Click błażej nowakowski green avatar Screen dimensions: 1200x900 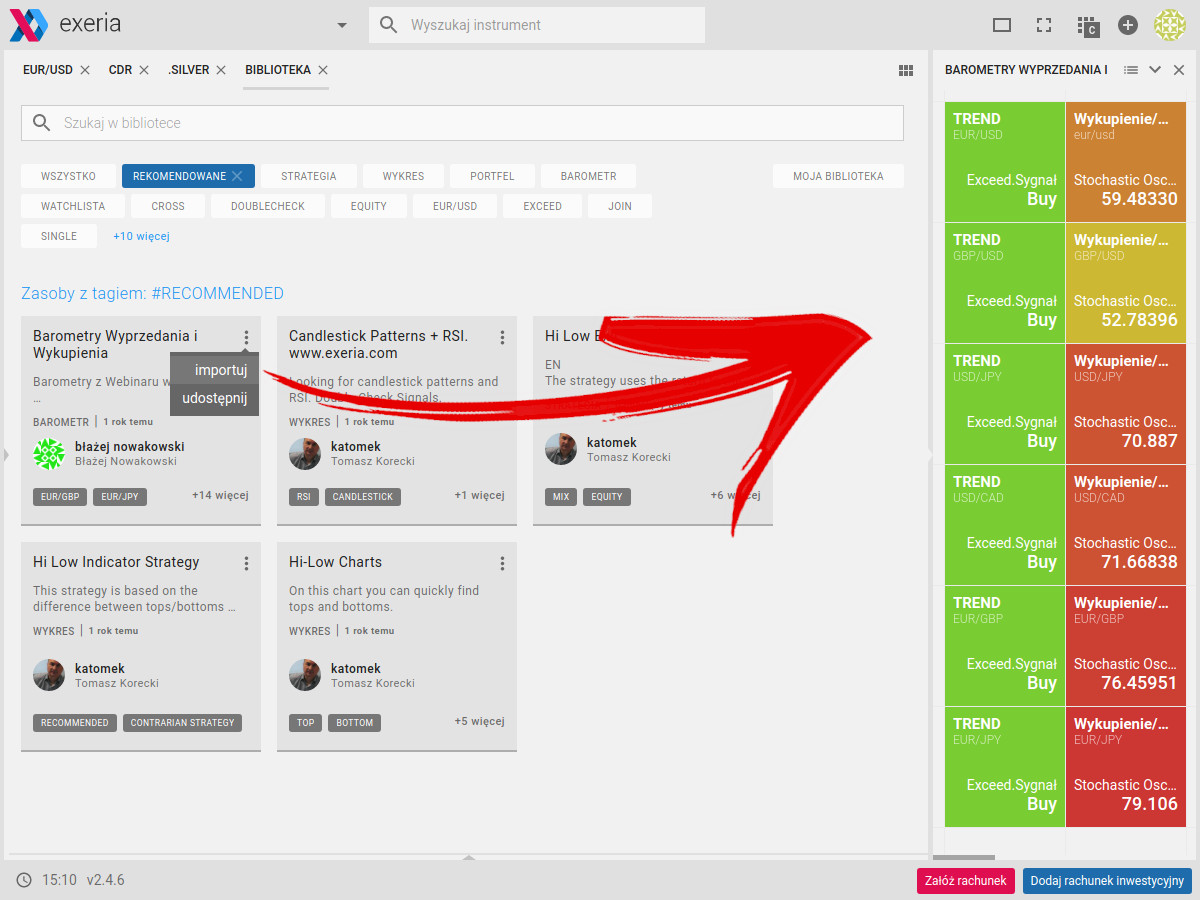(x=49, y=453)
